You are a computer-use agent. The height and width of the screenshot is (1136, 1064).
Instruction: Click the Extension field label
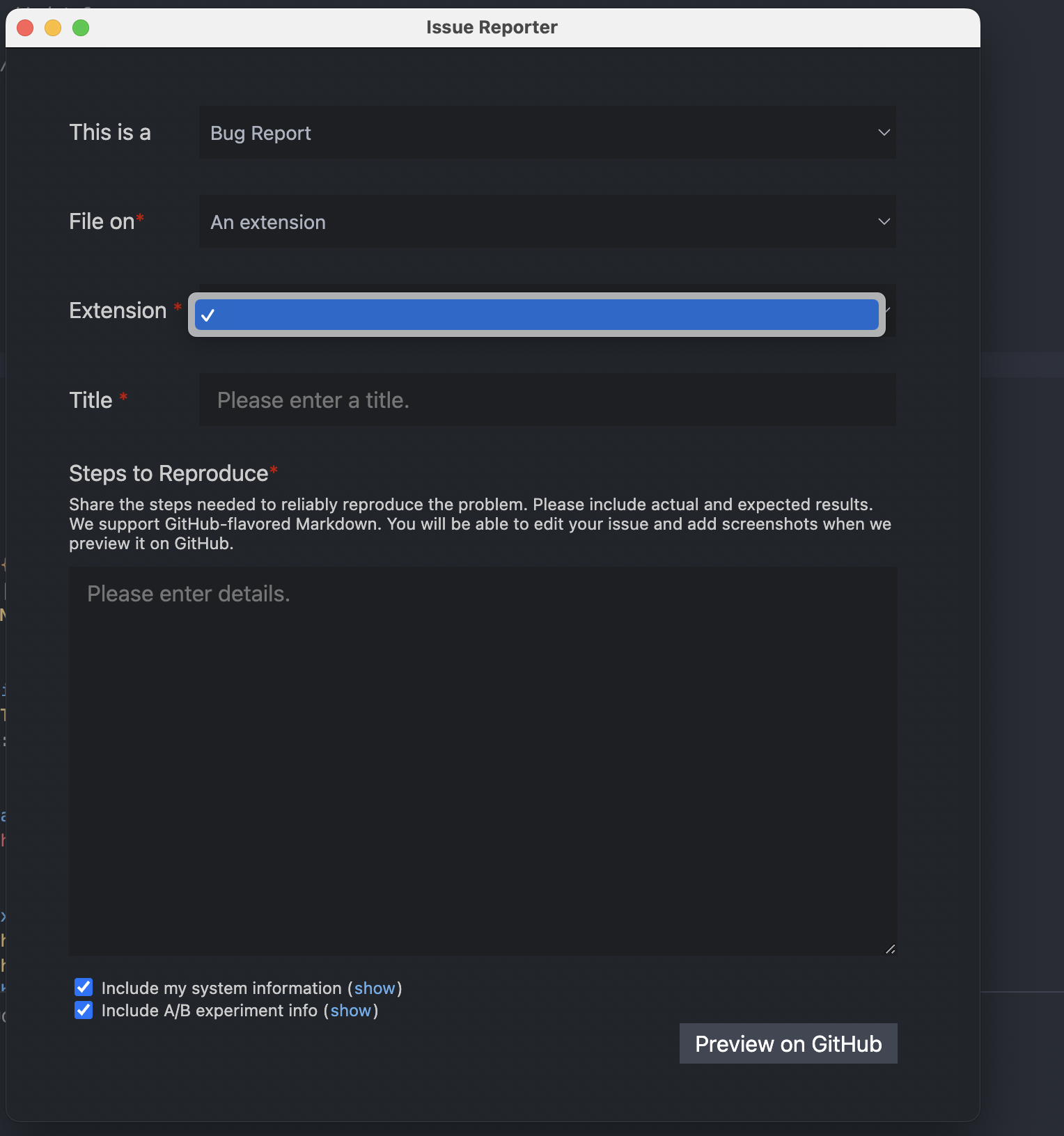click(x=118, y=310)
